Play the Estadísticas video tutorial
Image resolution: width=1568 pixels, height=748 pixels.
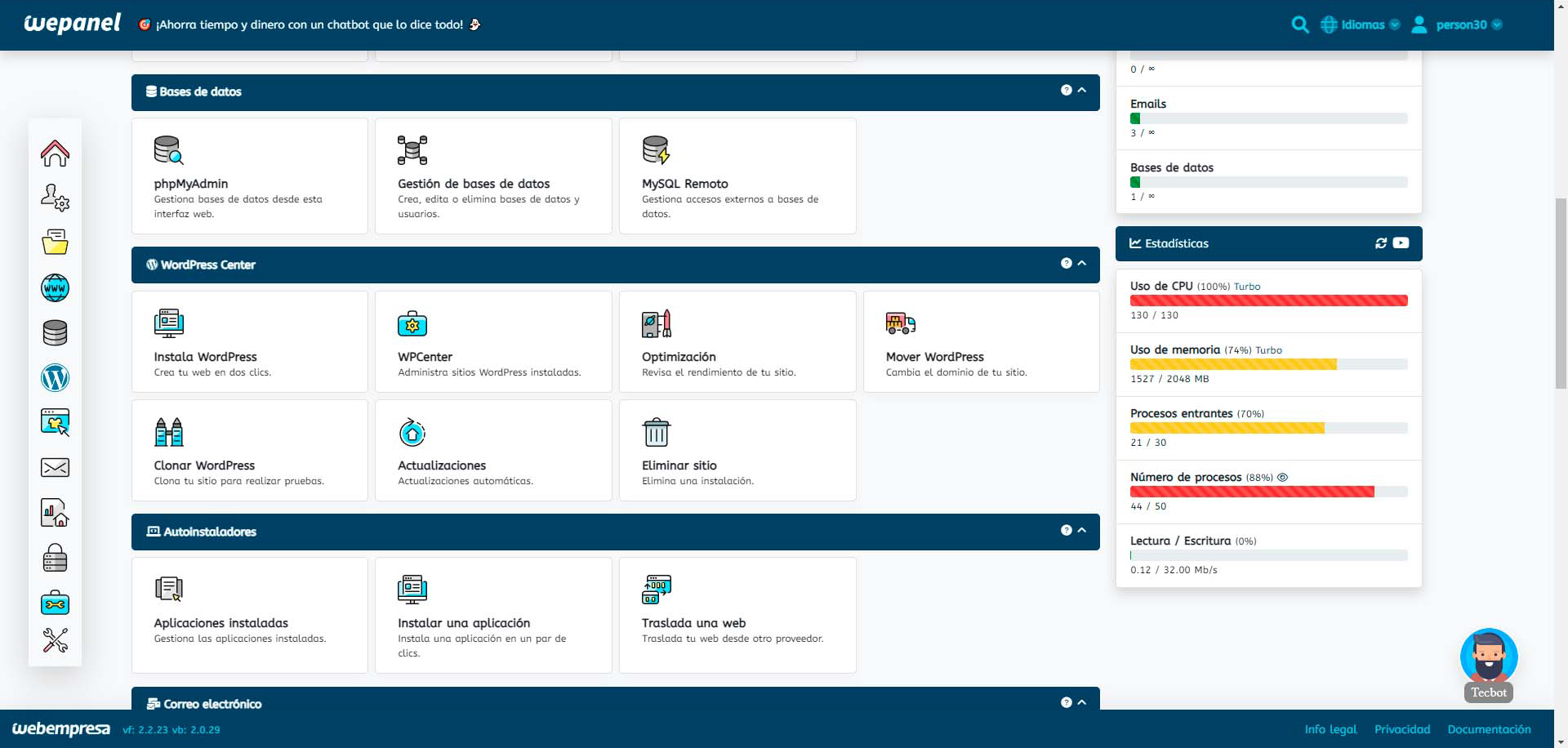pos(1401,243)
